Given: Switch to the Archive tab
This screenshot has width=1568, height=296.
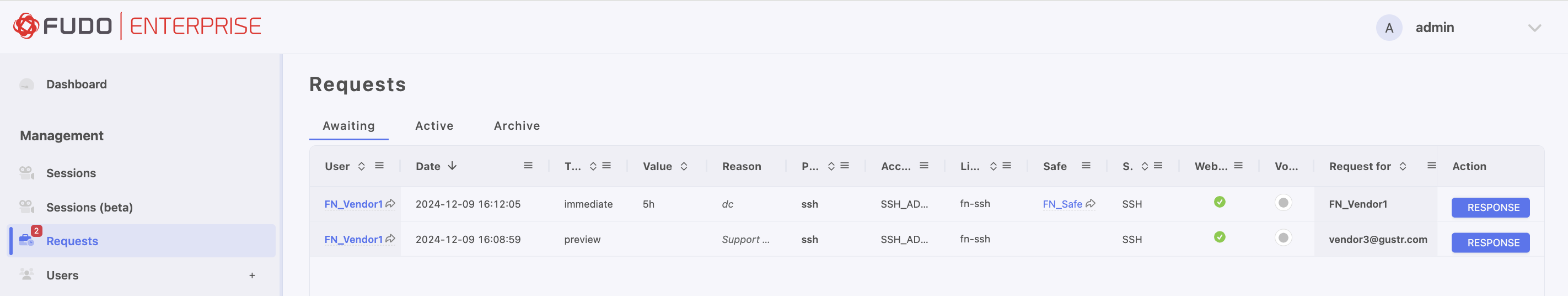Looking at the screenshot, I should (517, 126).
